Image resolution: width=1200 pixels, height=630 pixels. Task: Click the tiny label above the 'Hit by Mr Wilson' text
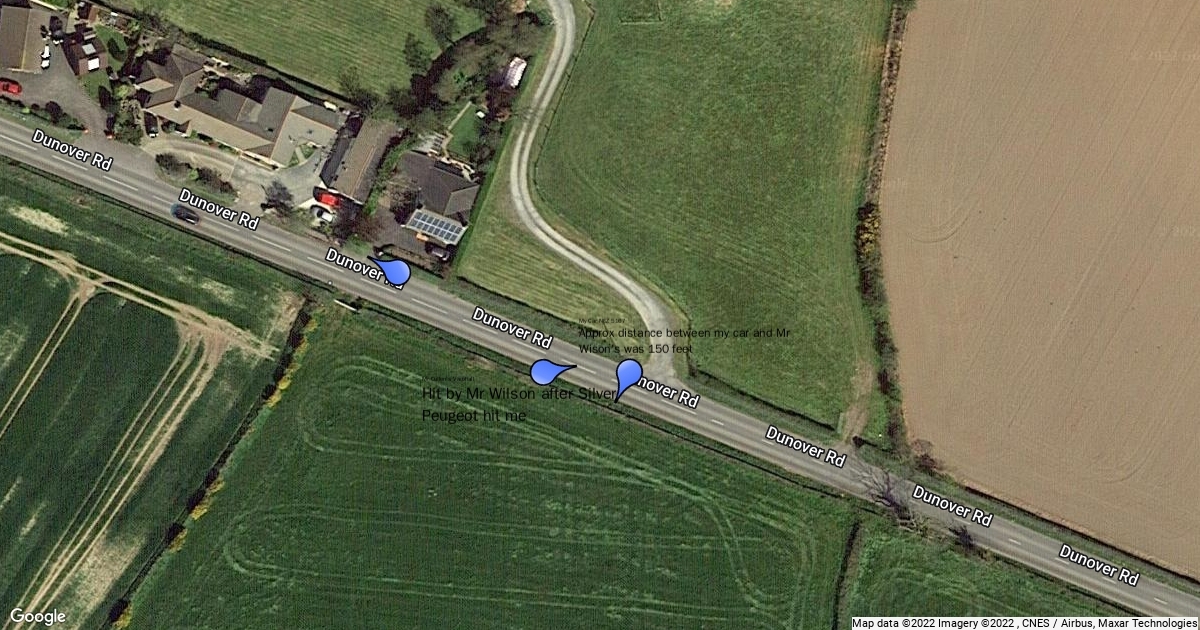446,381
